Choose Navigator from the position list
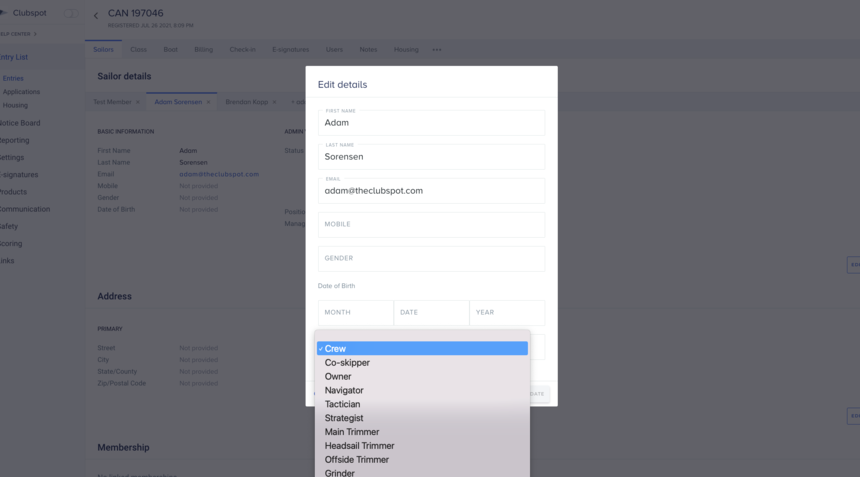Viewport: 860px width, 477px height. tap(422, 390)
